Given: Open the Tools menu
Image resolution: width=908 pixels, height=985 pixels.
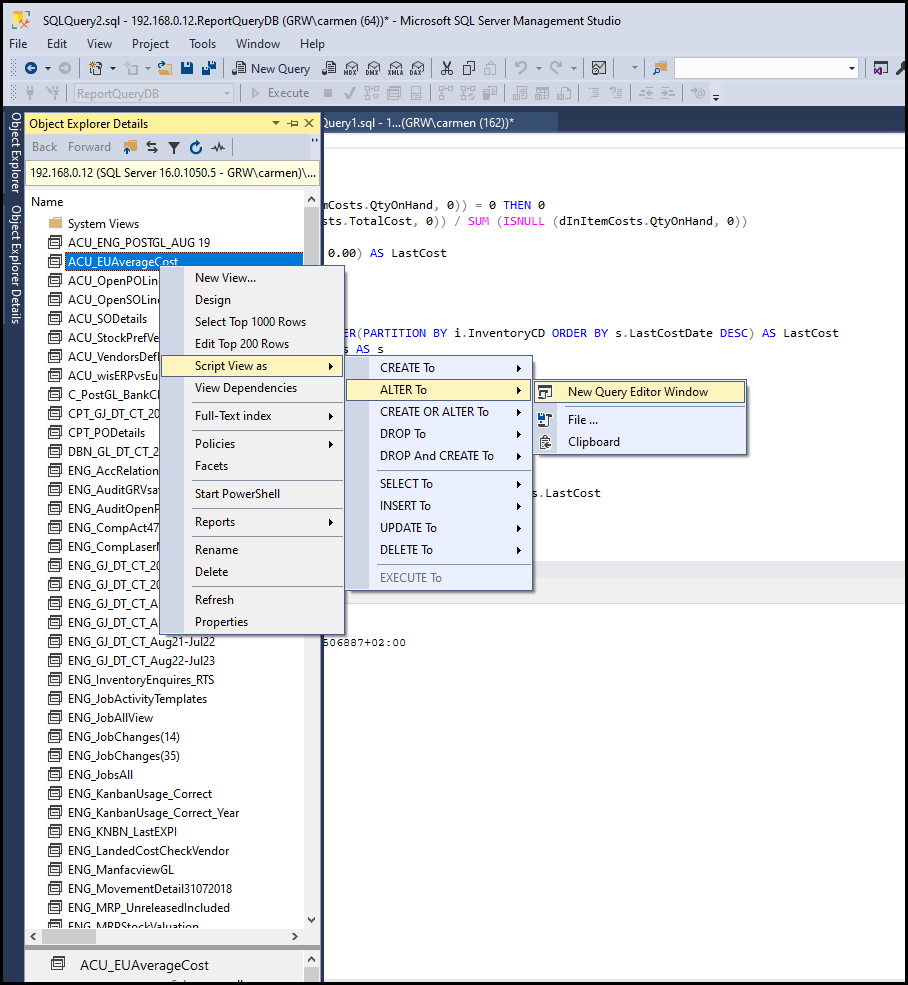Looking at the screenshot, I should click(203, 44).
